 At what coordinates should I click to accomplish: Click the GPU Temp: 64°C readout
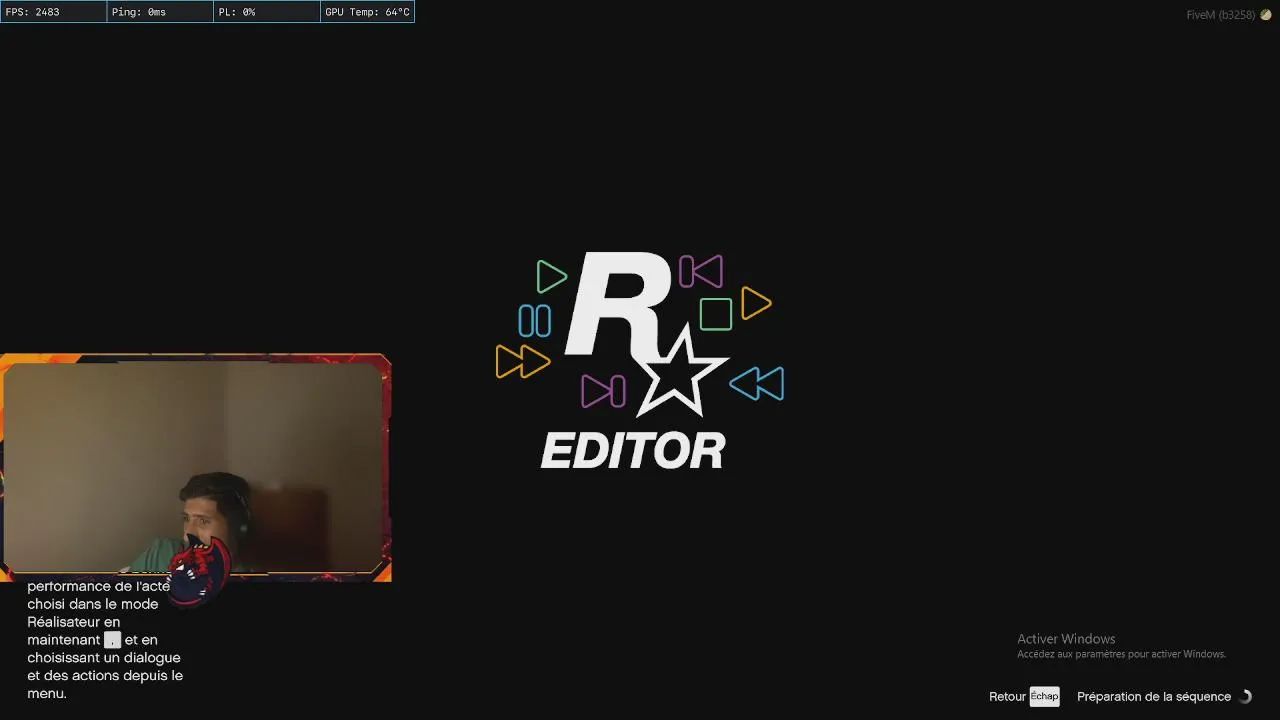[367, 12]
